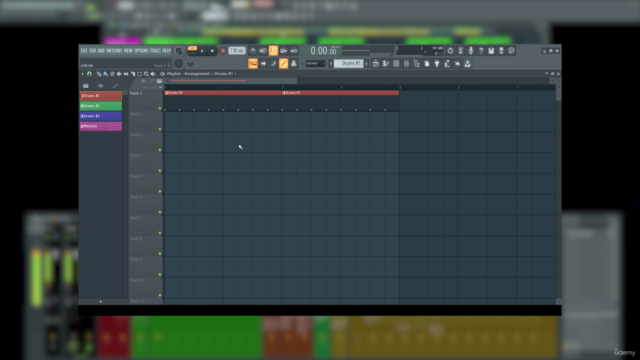Click the red Record button
640x360 pixels.
(x=223, y=51)
